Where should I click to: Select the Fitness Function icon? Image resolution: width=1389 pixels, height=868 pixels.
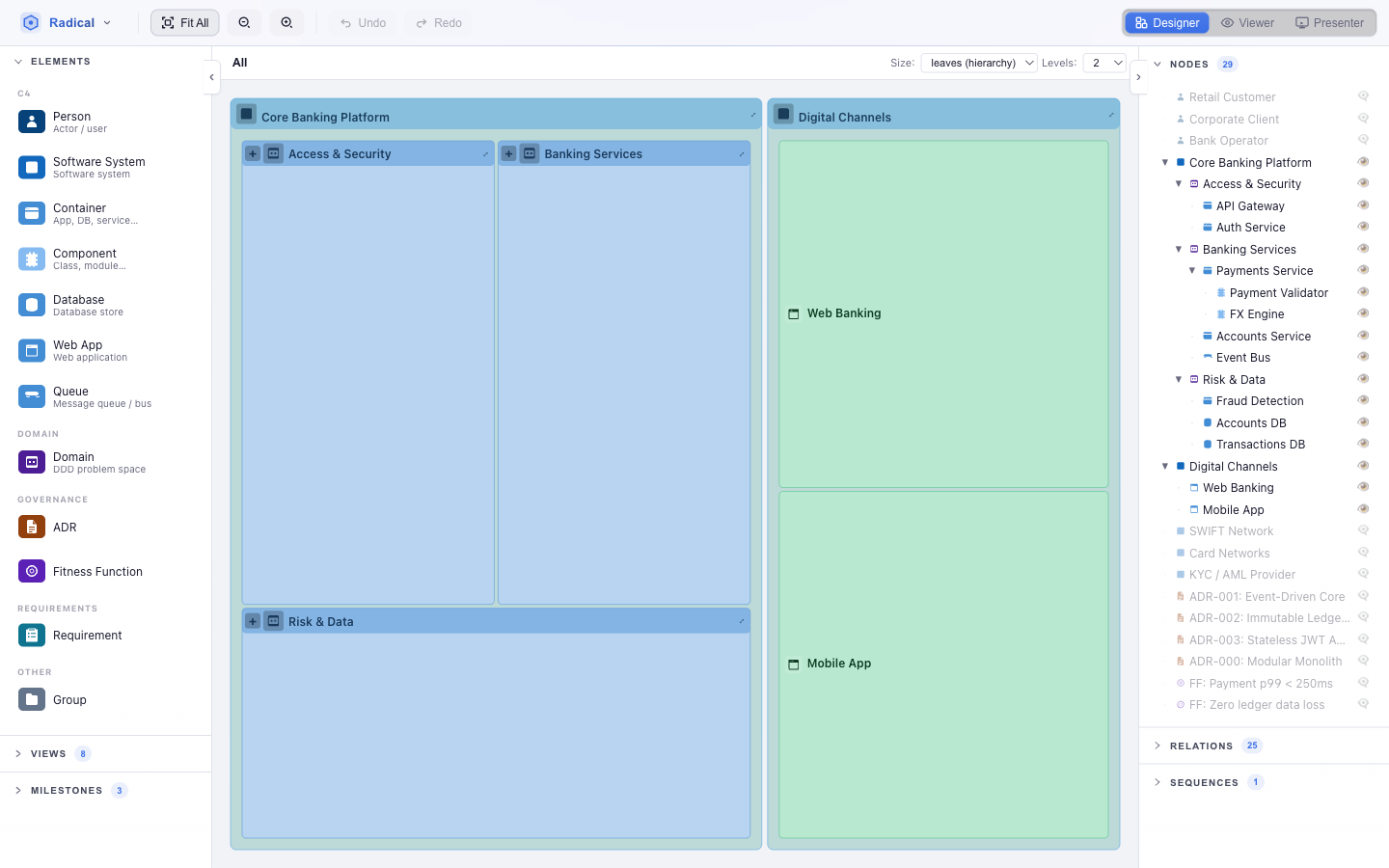click(32, 571)
